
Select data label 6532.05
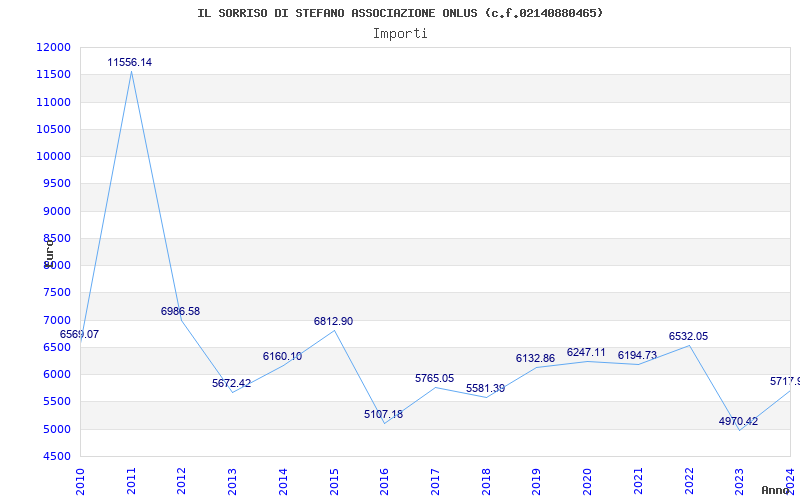coord(688,337)
